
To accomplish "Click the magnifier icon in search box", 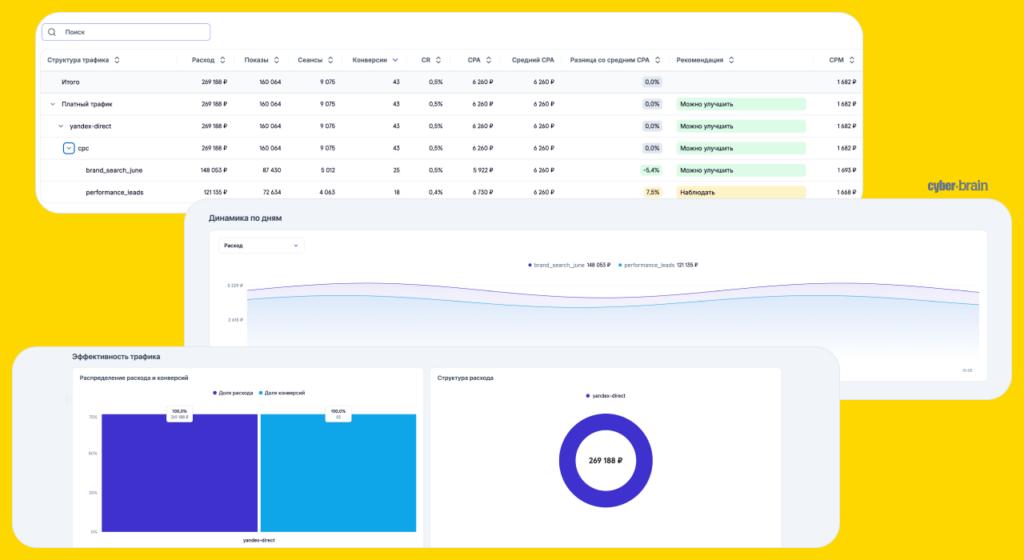I will [52, 32].
